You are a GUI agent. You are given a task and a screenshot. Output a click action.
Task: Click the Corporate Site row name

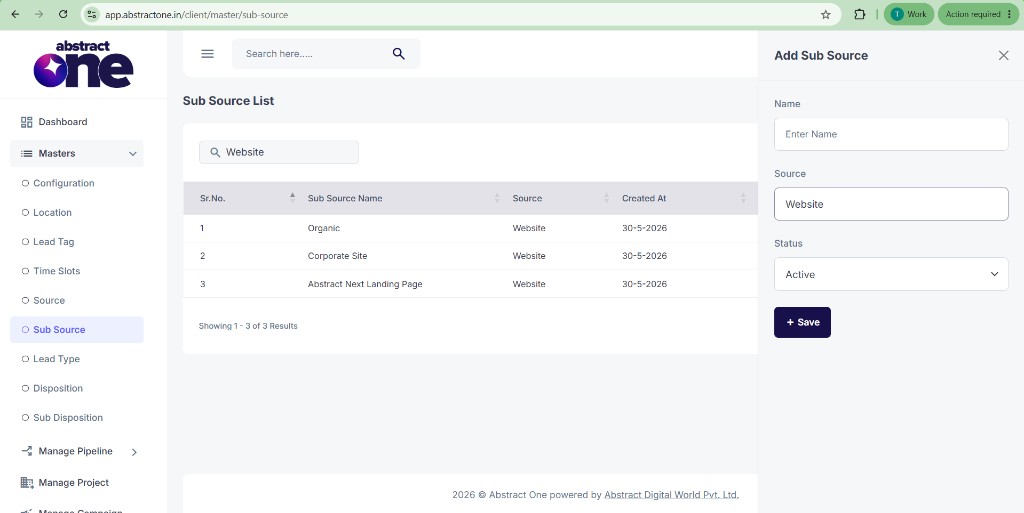pyautogui.click(x=338, y=256)
